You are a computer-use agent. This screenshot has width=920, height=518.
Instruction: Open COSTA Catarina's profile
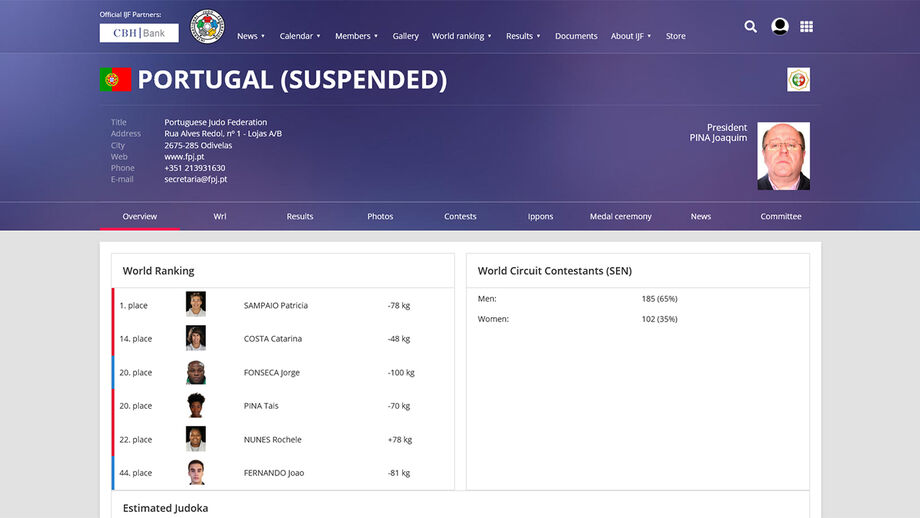click(x=273, y=339)
